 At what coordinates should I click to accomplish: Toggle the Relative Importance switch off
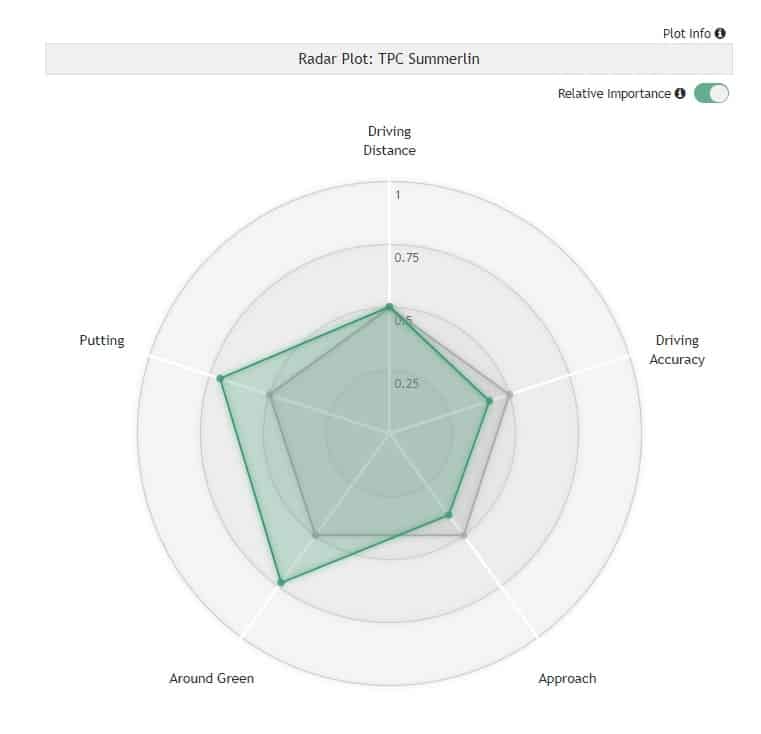(711, 93)
